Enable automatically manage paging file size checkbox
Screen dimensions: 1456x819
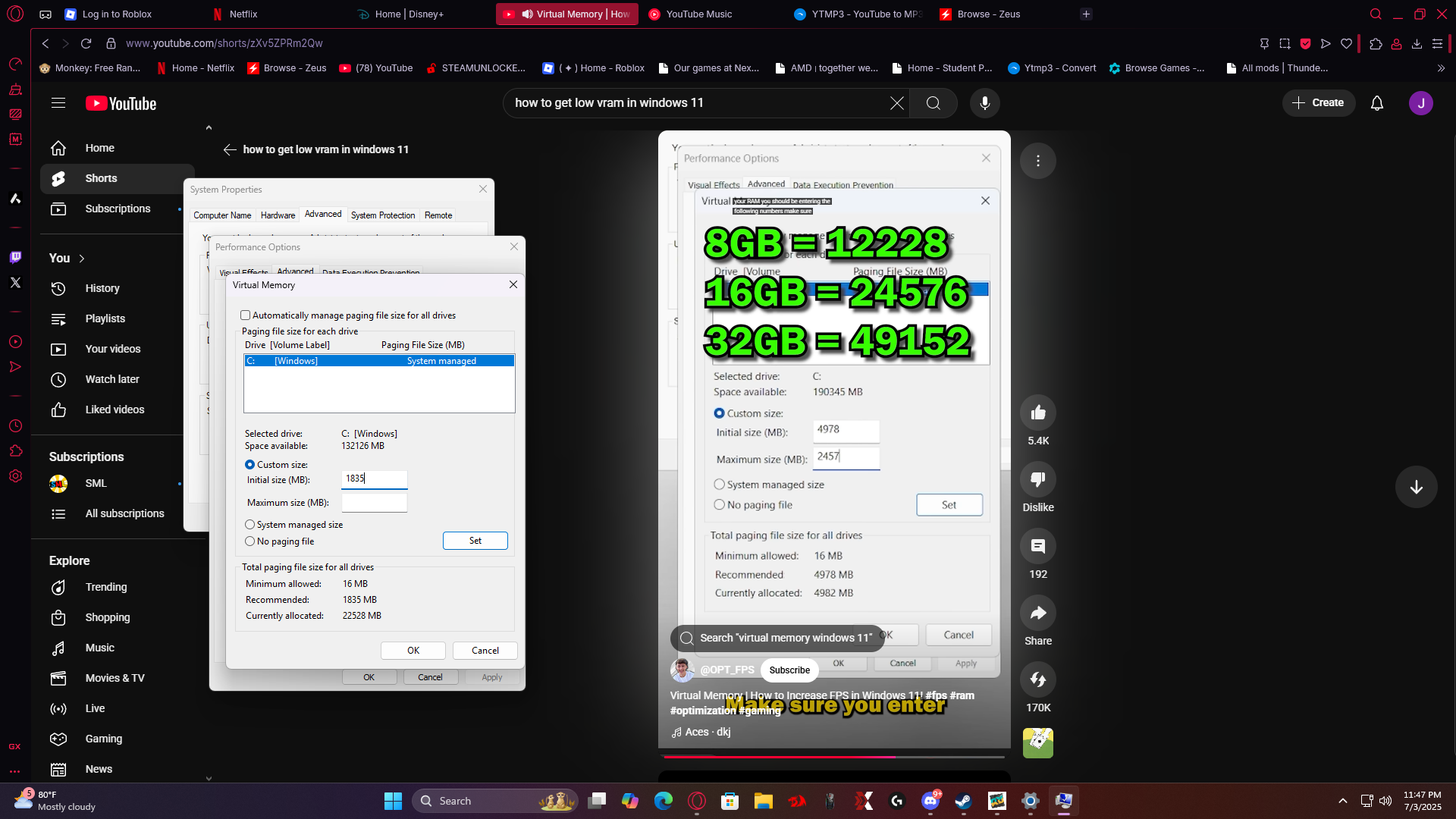coord(246,315)
